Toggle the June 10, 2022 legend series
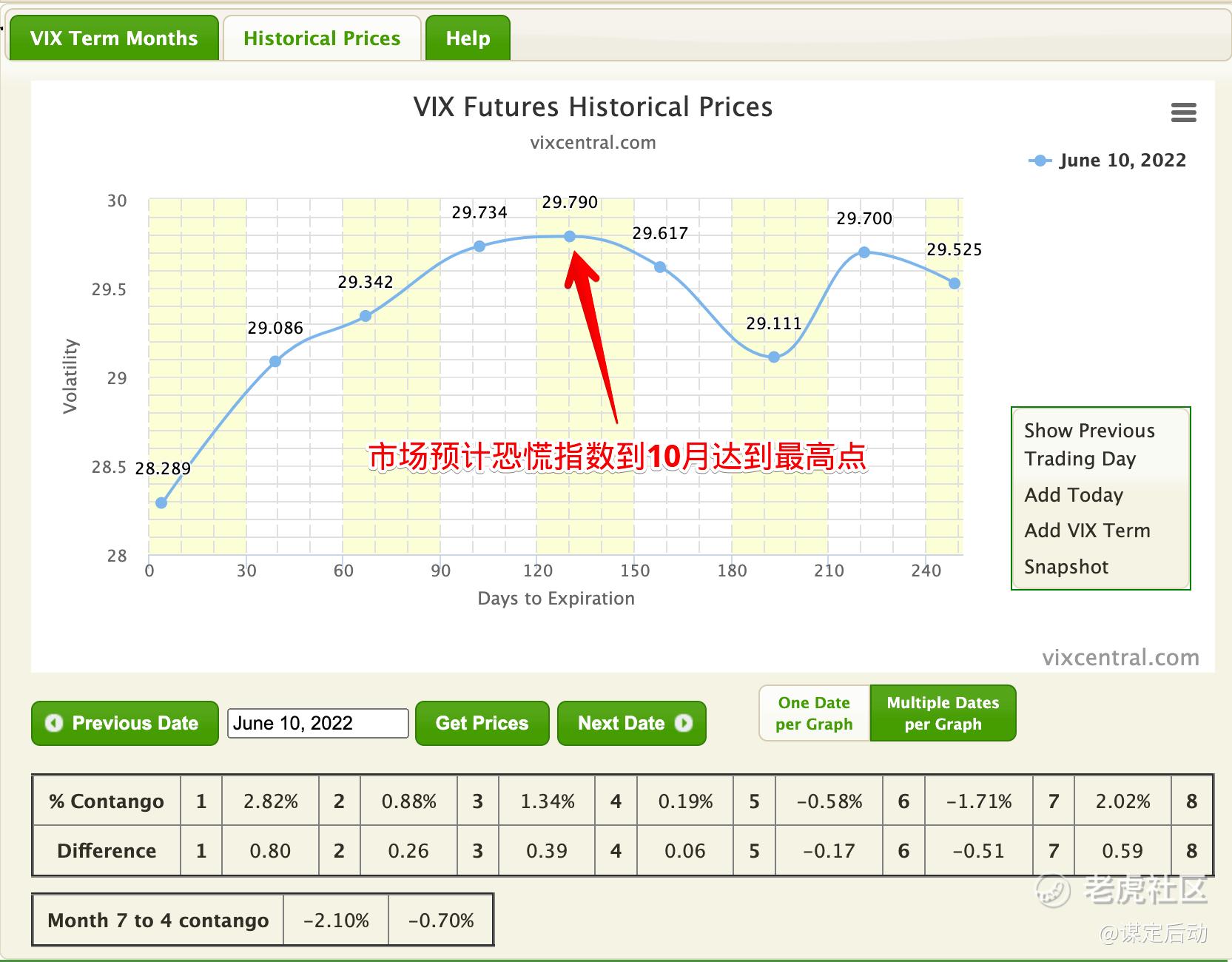The image size is (1232, 962). pyautogui.click(x=1107, y=161)
